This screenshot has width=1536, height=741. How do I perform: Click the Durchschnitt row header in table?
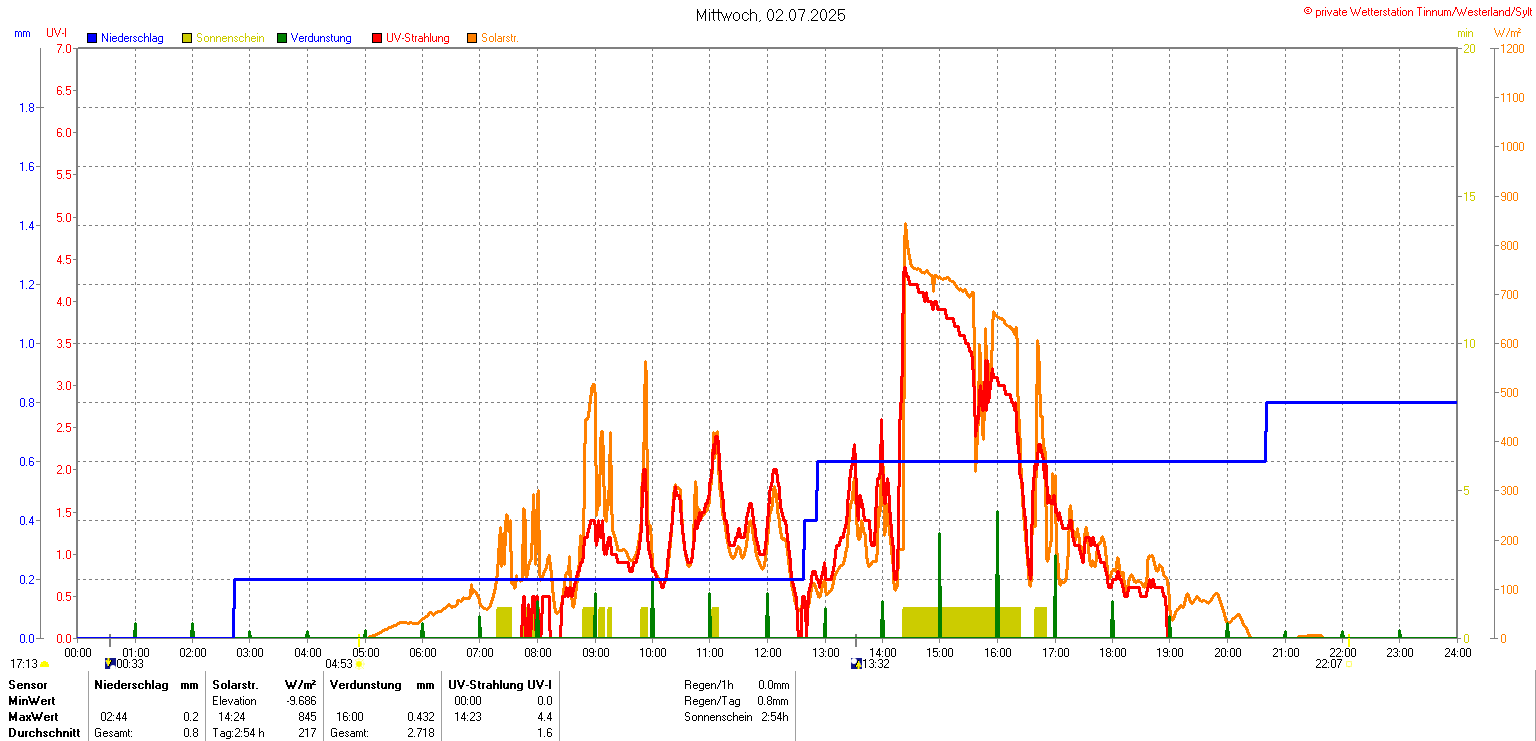44,733
